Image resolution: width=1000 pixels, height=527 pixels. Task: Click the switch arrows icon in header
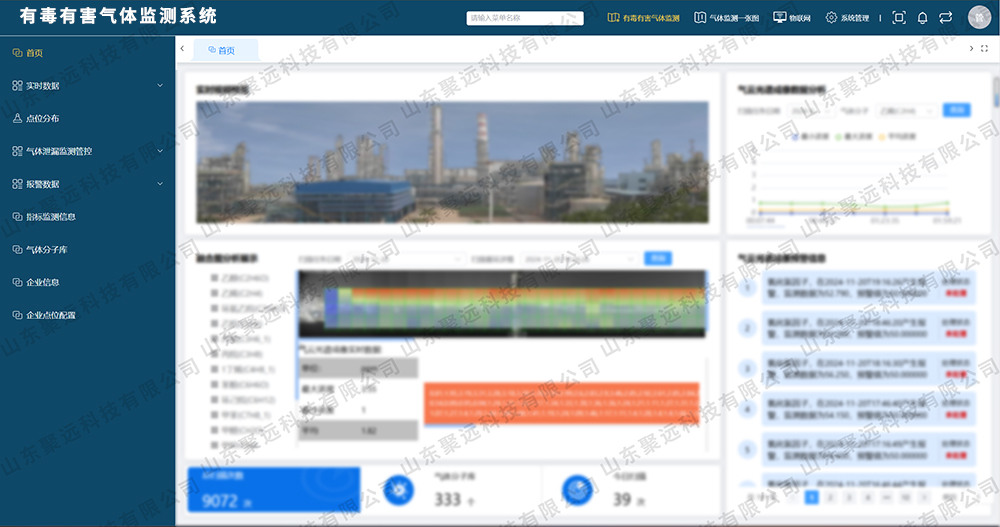click(946, 17)
